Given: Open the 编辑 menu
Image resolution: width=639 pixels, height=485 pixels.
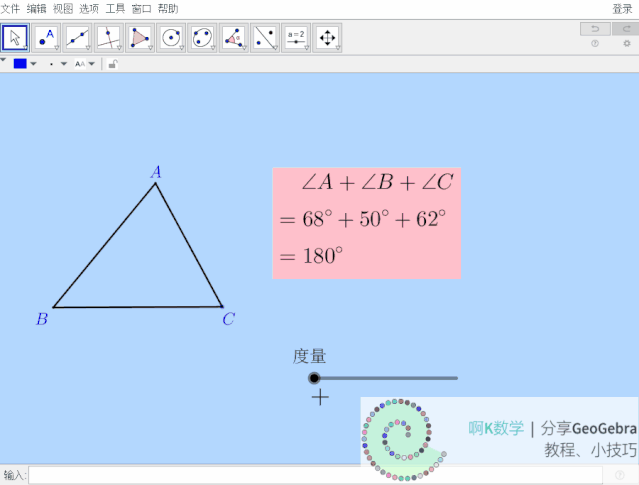Looking at the screenshot, I should point(36,9).
